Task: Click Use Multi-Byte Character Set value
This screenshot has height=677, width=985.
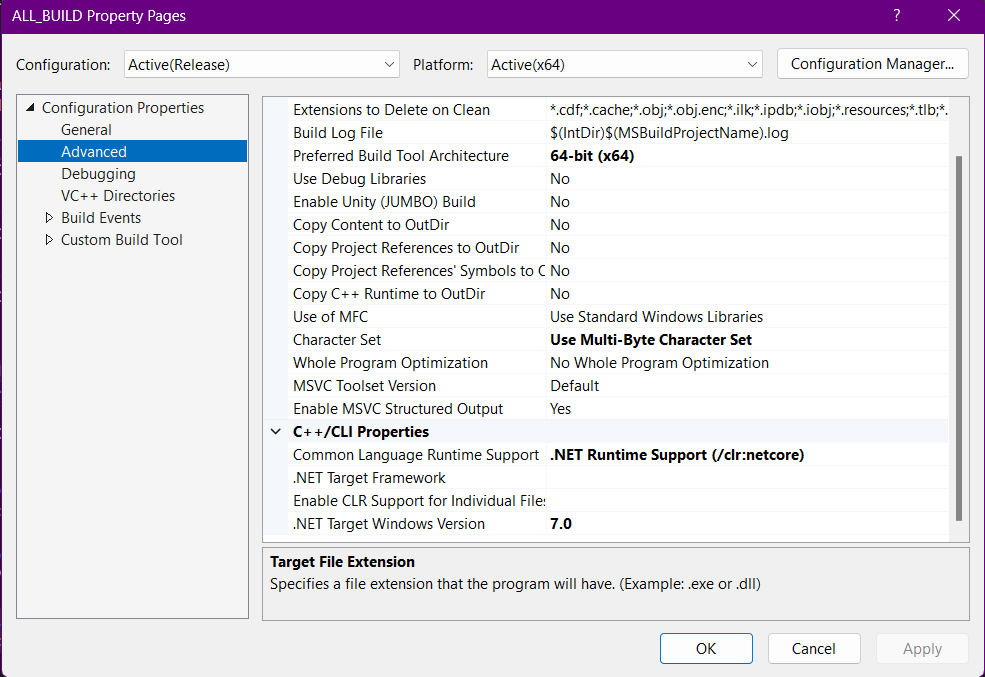Action: click(x=651, y=340)
